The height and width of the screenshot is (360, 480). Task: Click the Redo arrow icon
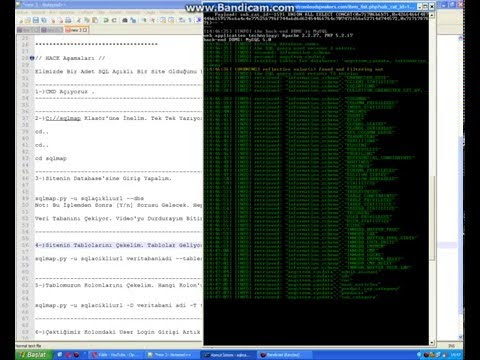(x=114, y=20)
